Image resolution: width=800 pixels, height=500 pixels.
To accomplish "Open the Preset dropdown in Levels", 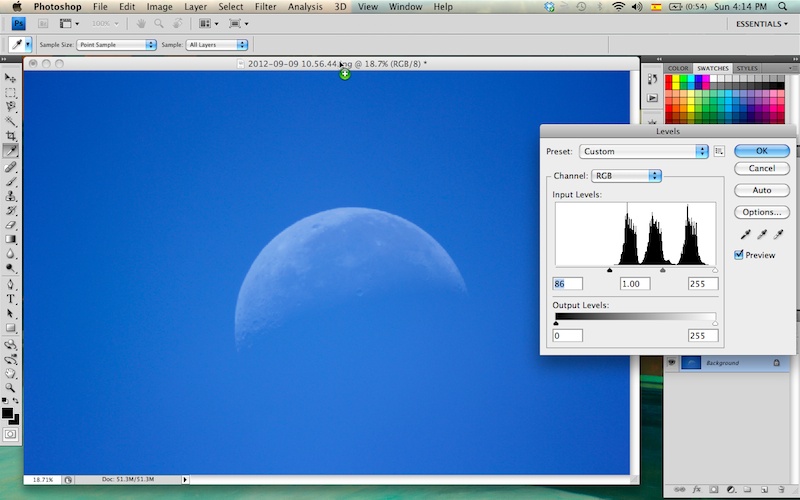I will click(644, 151).
